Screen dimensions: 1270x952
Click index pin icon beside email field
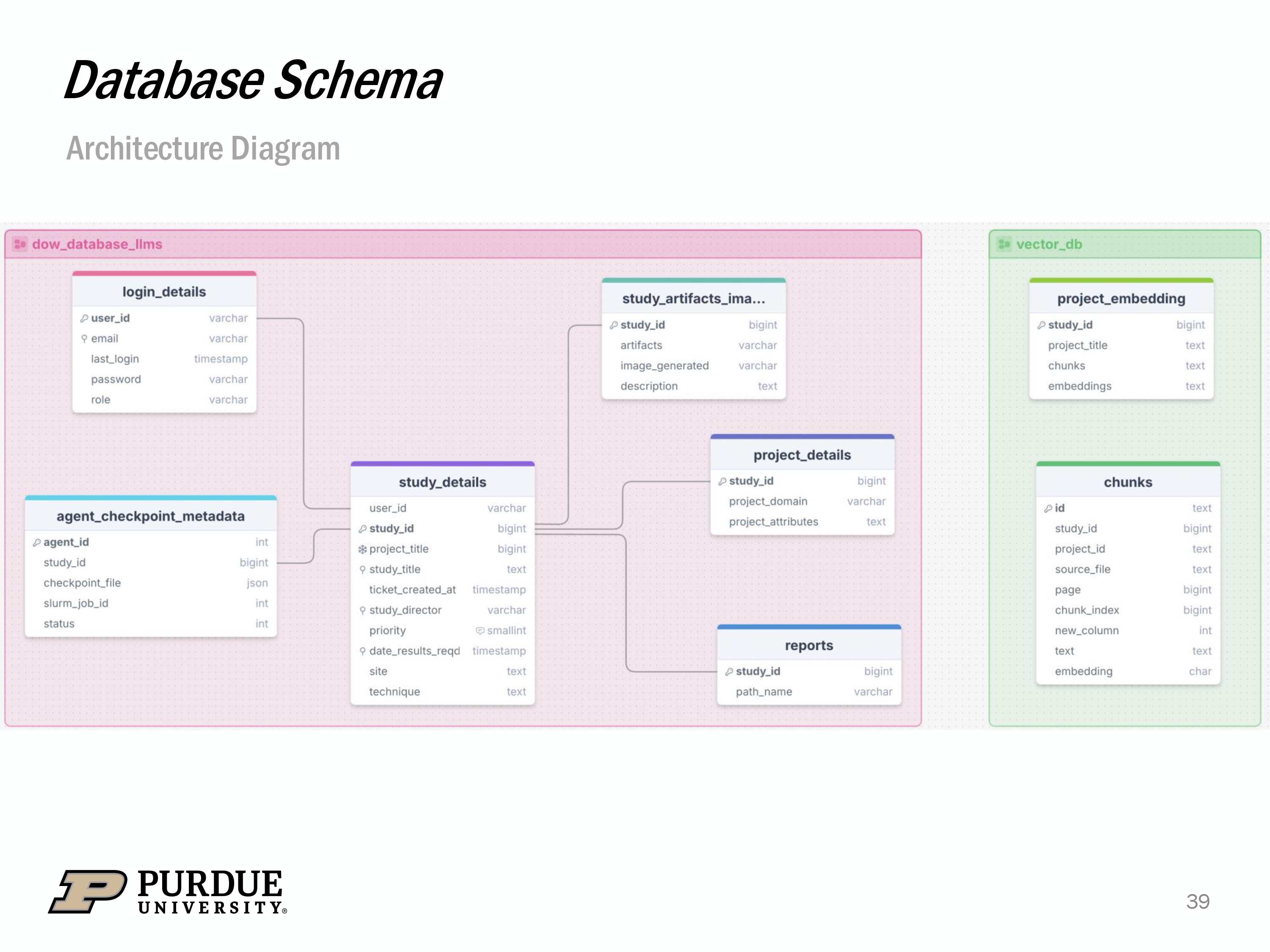(84, 338)
